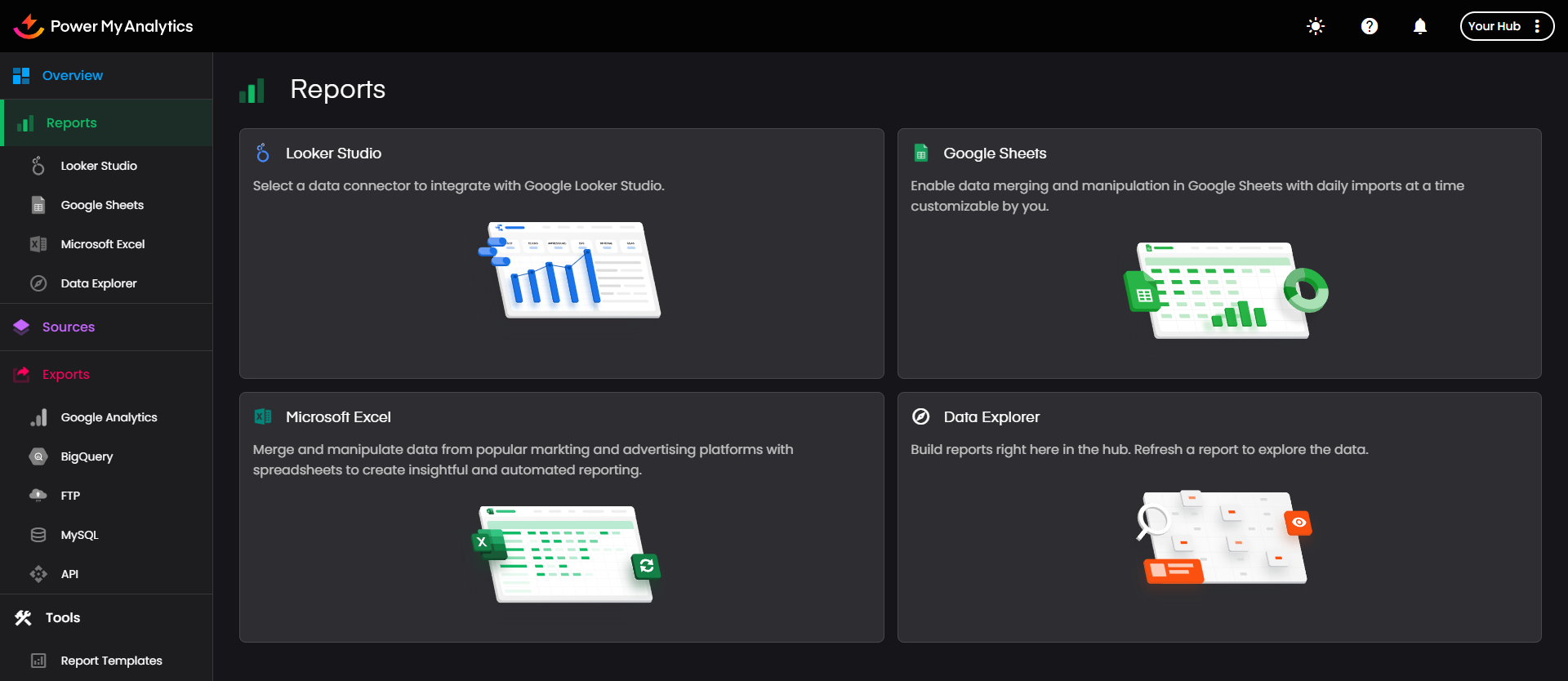Toggle the light/dark theme sun icon
This screenshot has width=1568, height=681.
coord(1316,26)
